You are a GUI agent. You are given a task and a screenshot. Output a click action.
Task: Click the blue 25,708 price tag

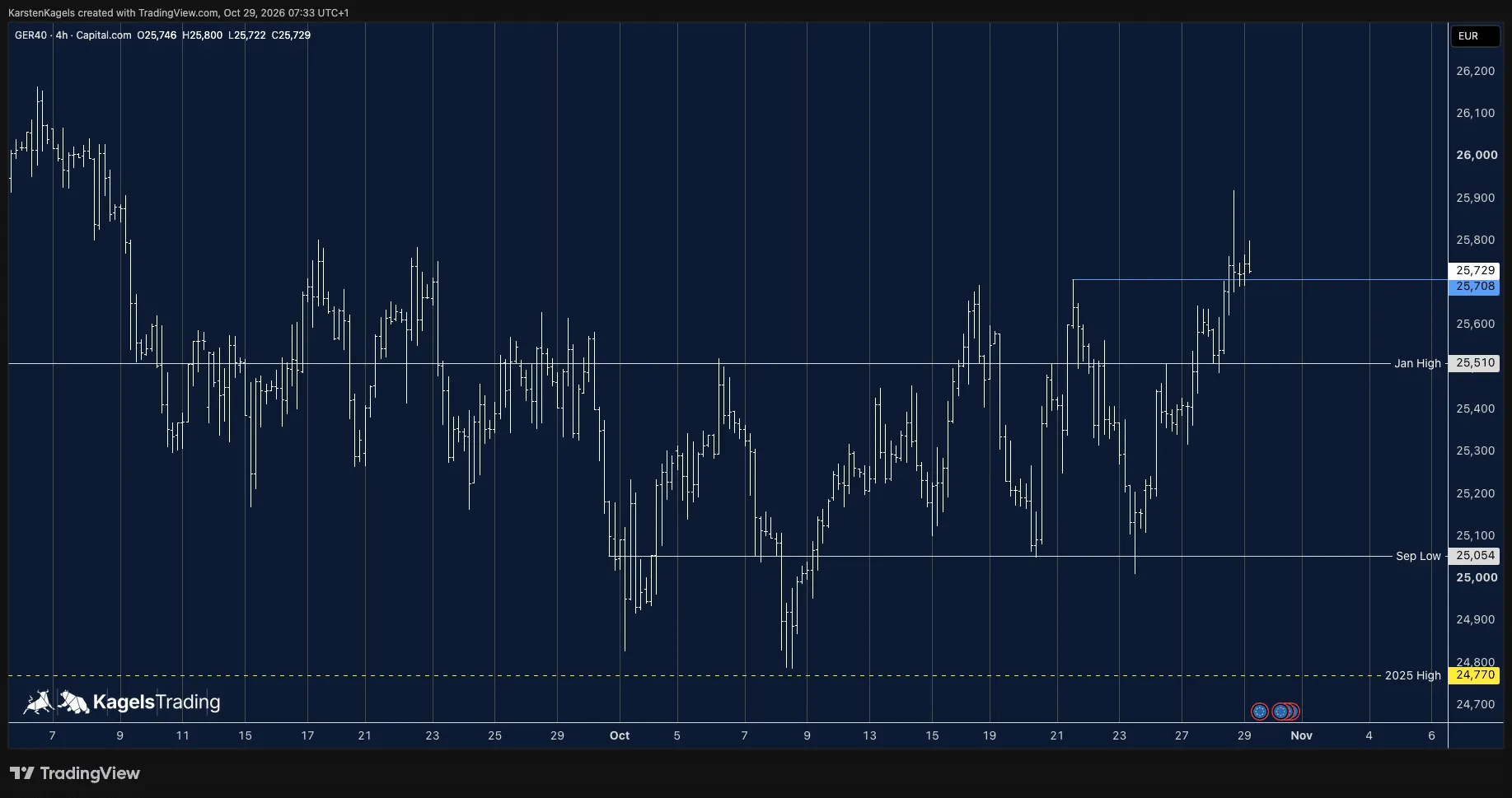tap(1474, 287)
